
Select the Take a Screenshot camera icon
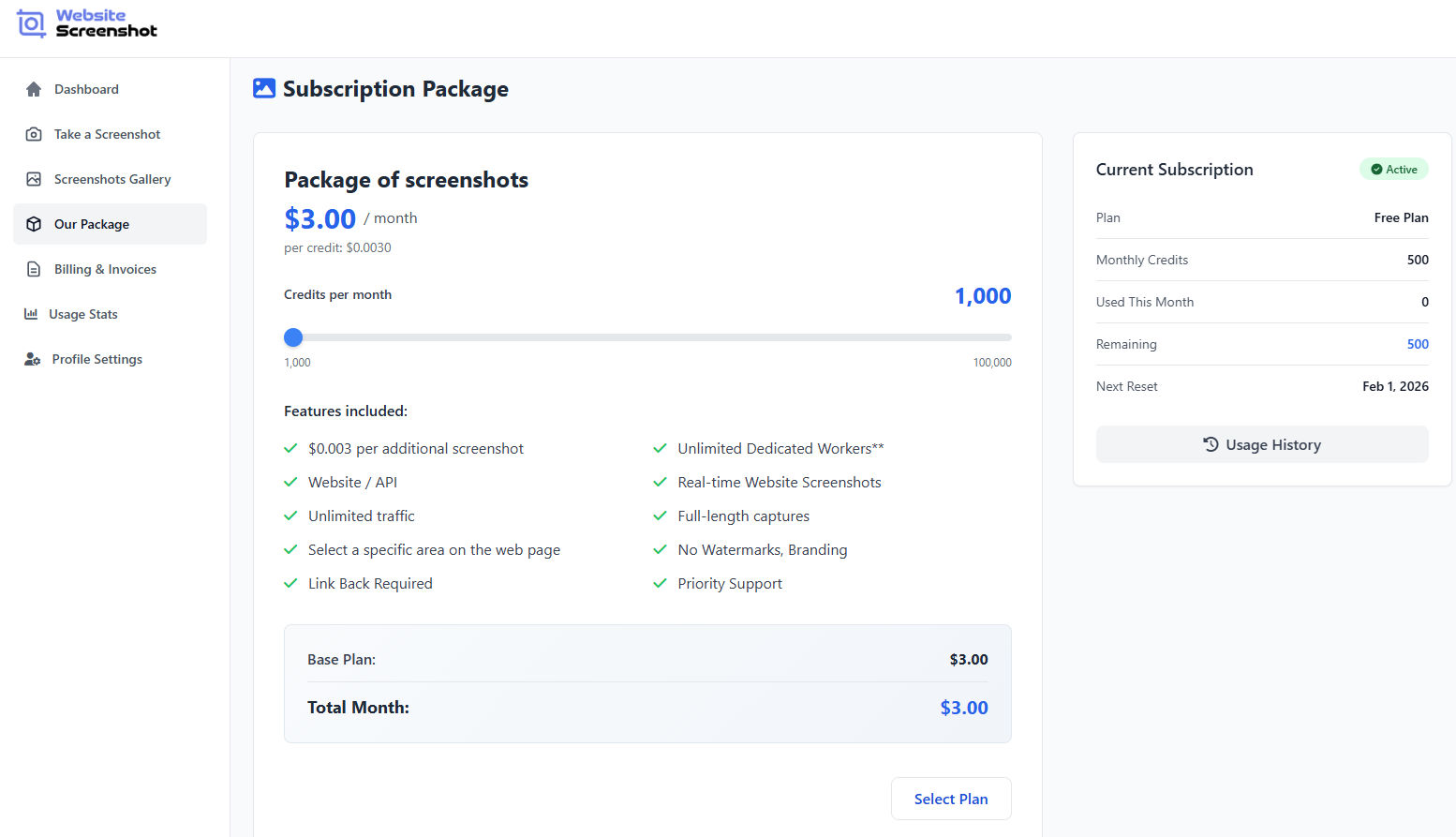coord(33,134)
